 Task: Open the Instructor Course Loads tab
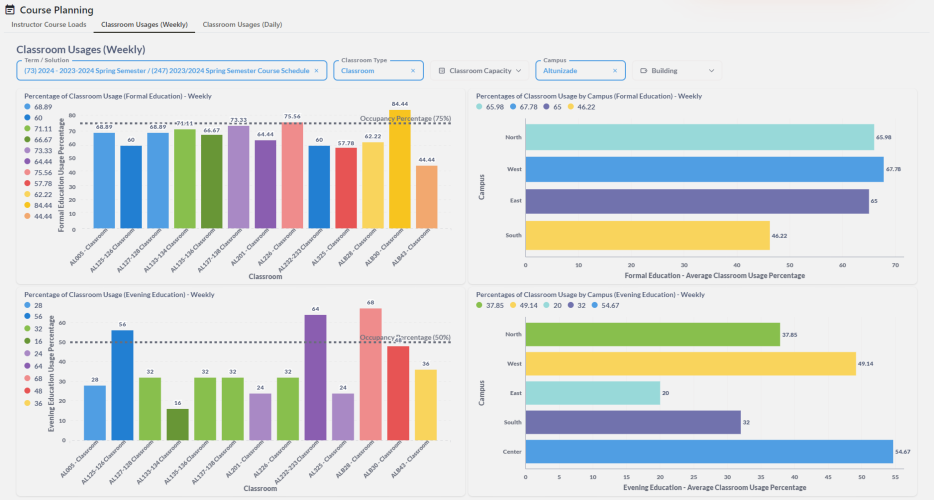[x=49, y=24]
